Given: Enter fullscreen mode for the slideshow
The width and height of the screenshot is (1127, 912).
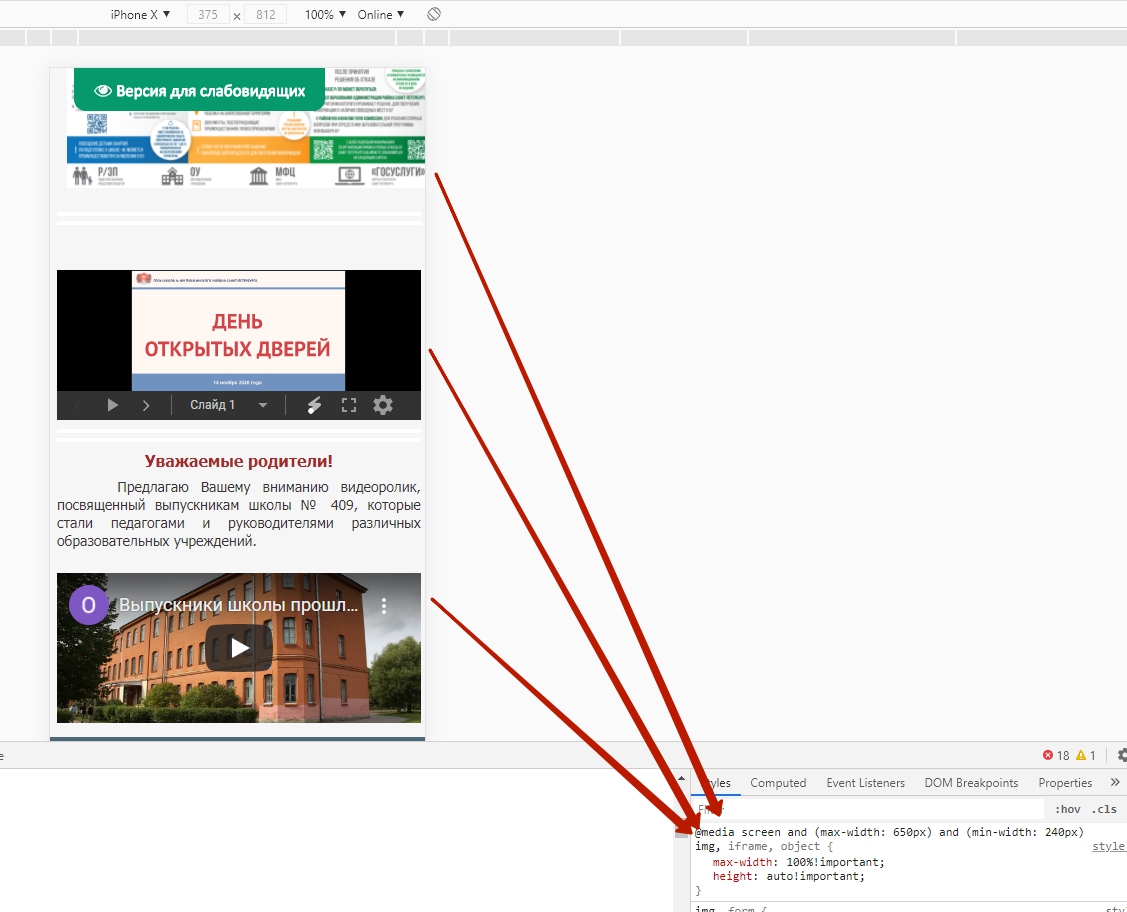Looking at the screenshot, I should click(349, 405).
